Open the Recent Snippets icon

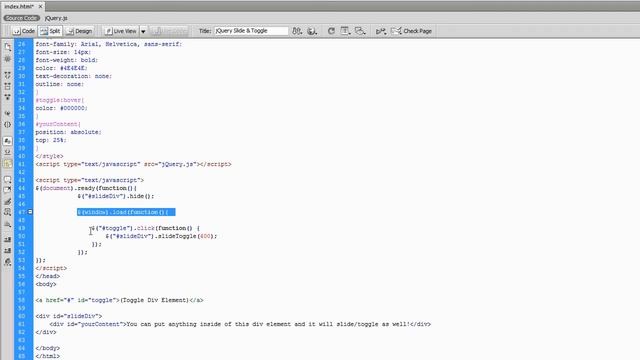7,212
